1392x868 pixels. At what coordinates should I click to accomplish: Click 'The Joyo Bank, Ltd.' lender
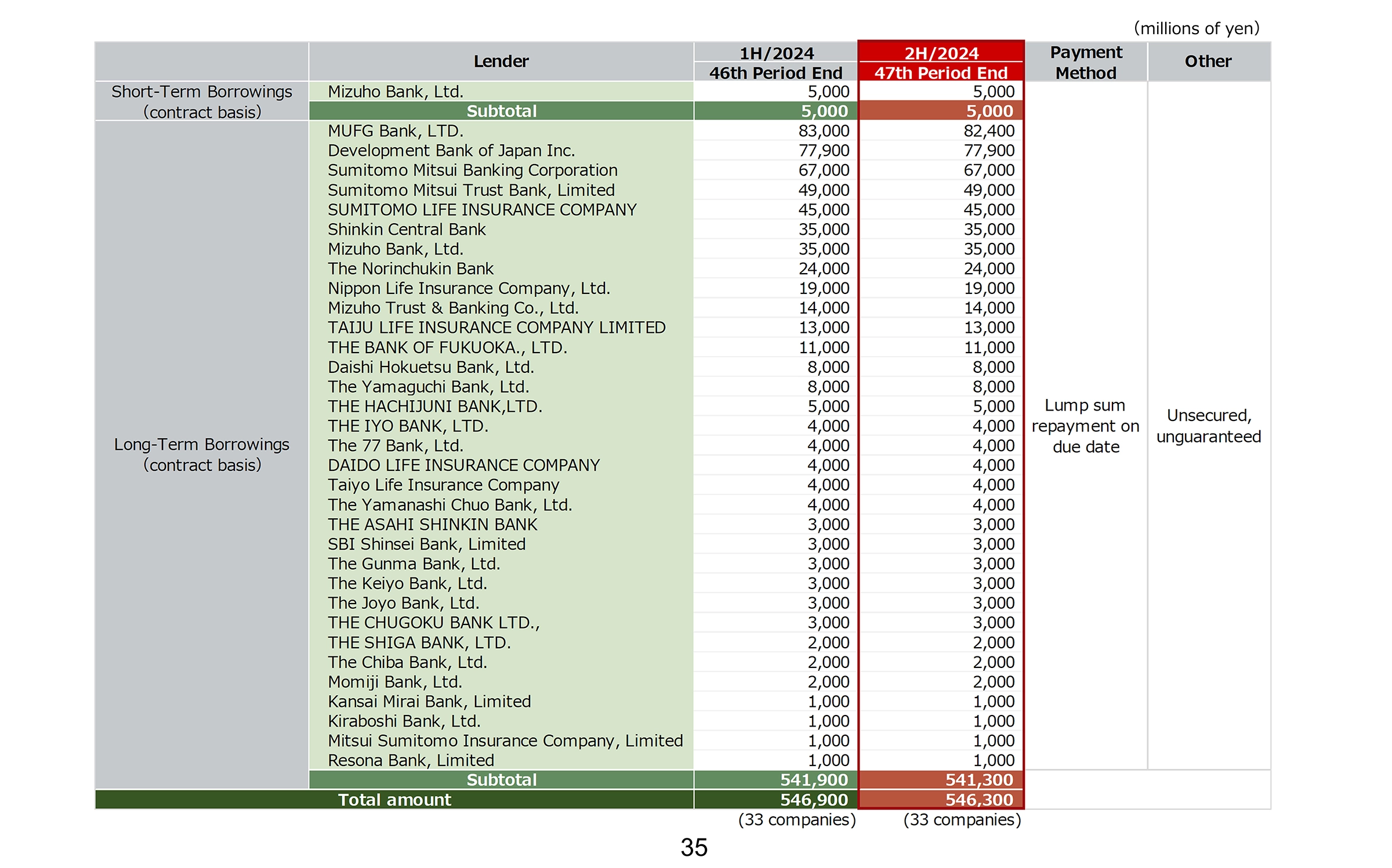[403, 603]
